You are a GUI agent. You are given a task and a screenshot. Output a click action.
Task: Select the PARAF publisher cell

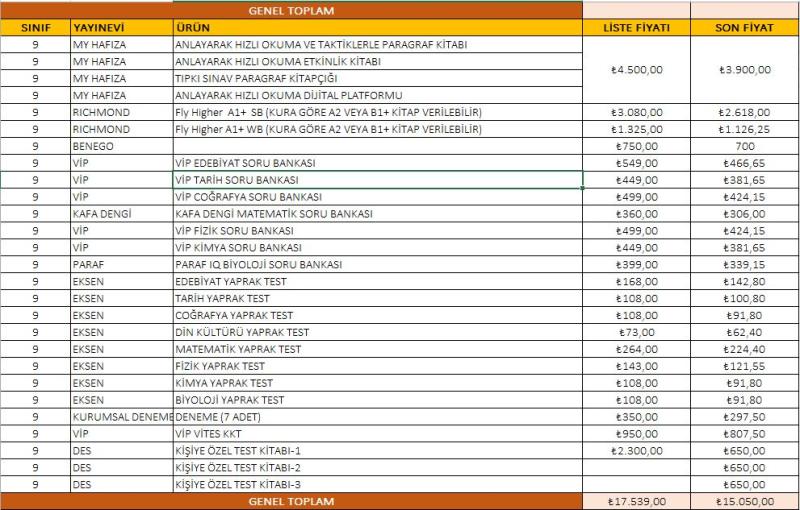coord(121,265)
